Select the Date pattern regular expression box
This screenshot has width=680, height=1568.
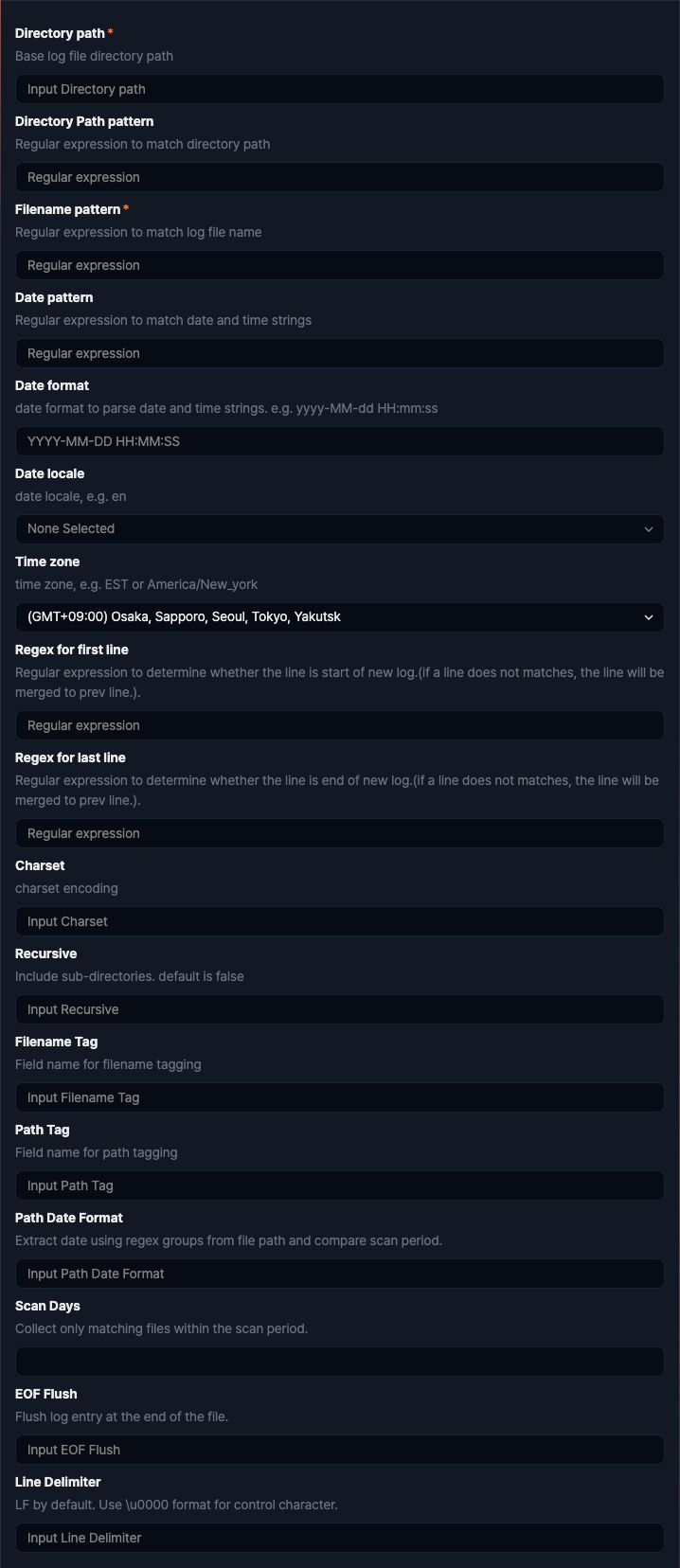[x=339, y=352]
